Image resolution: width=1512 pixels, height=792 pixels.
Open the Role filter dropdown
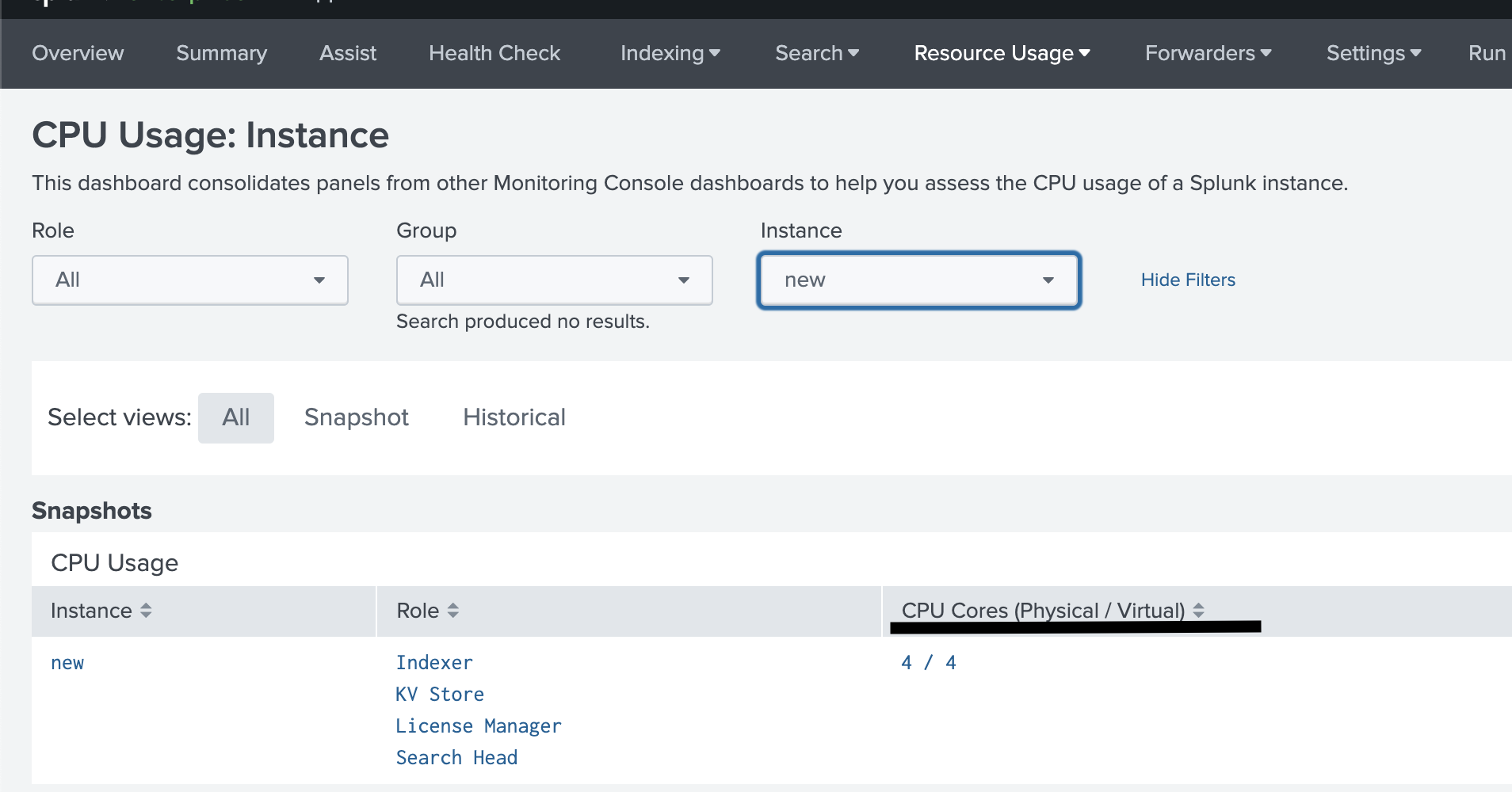(x=190, y=280)
